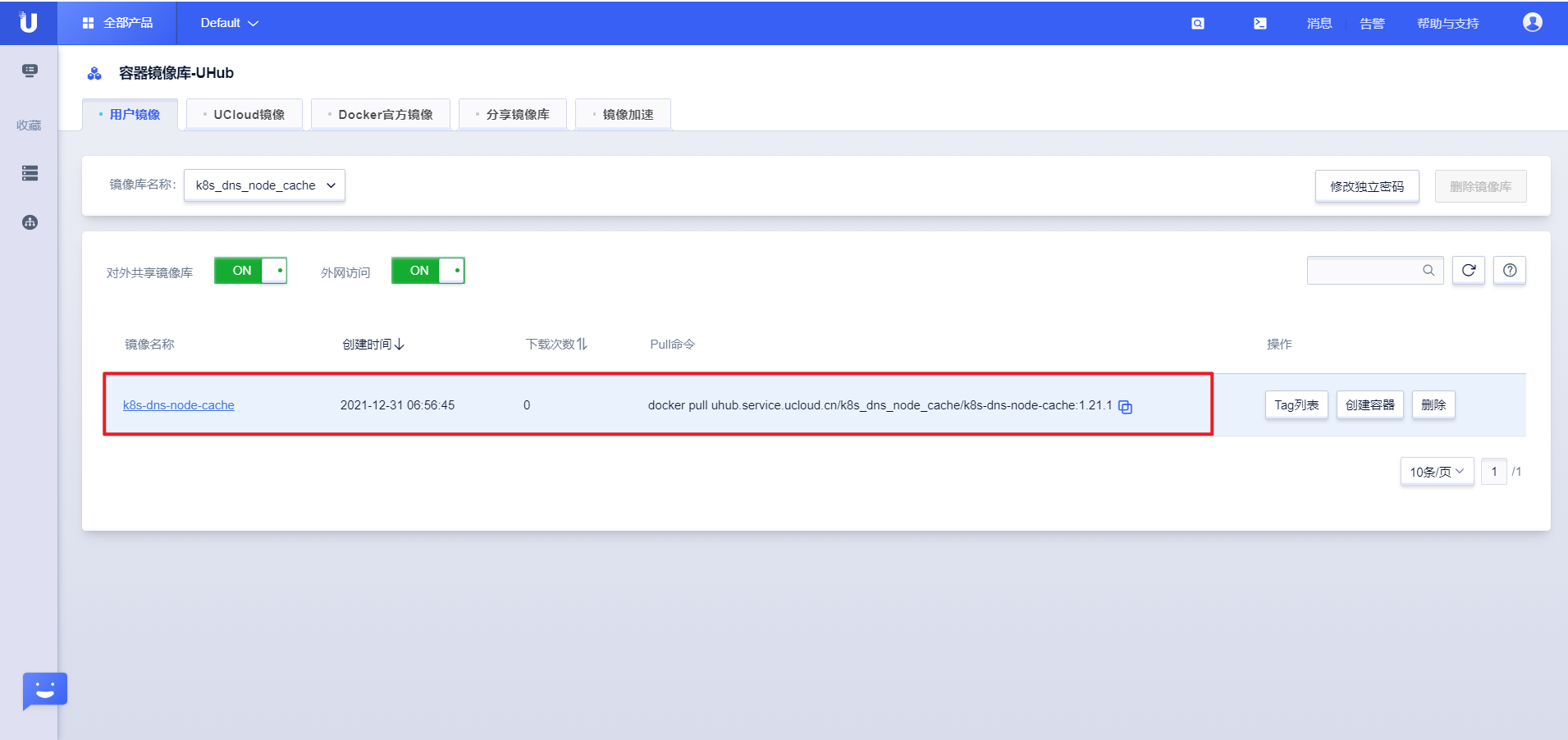This screenshot has height=740, width=1568.
Task: Sort by 创建时间 column
Action: 373,345
